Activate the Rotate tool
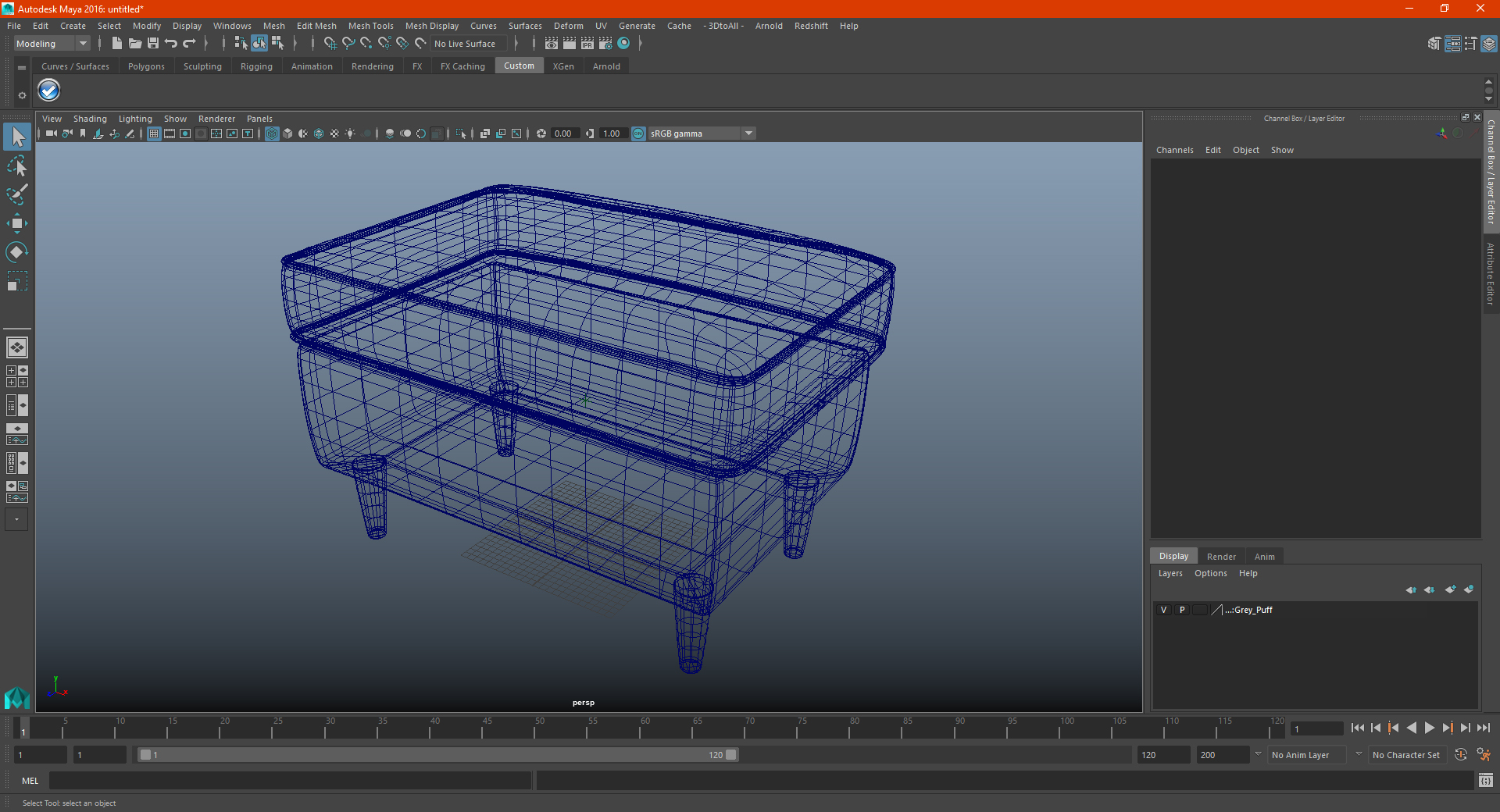 click(17, 251)
